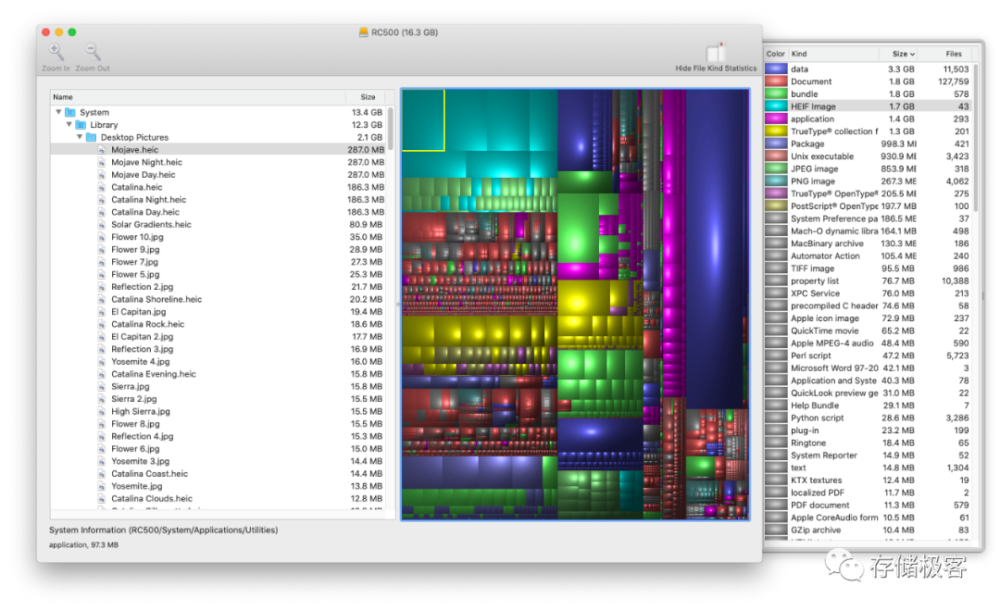Collapse the System folder disclosure triangle
1000x611 pixels.
click(x=59, y=113)
